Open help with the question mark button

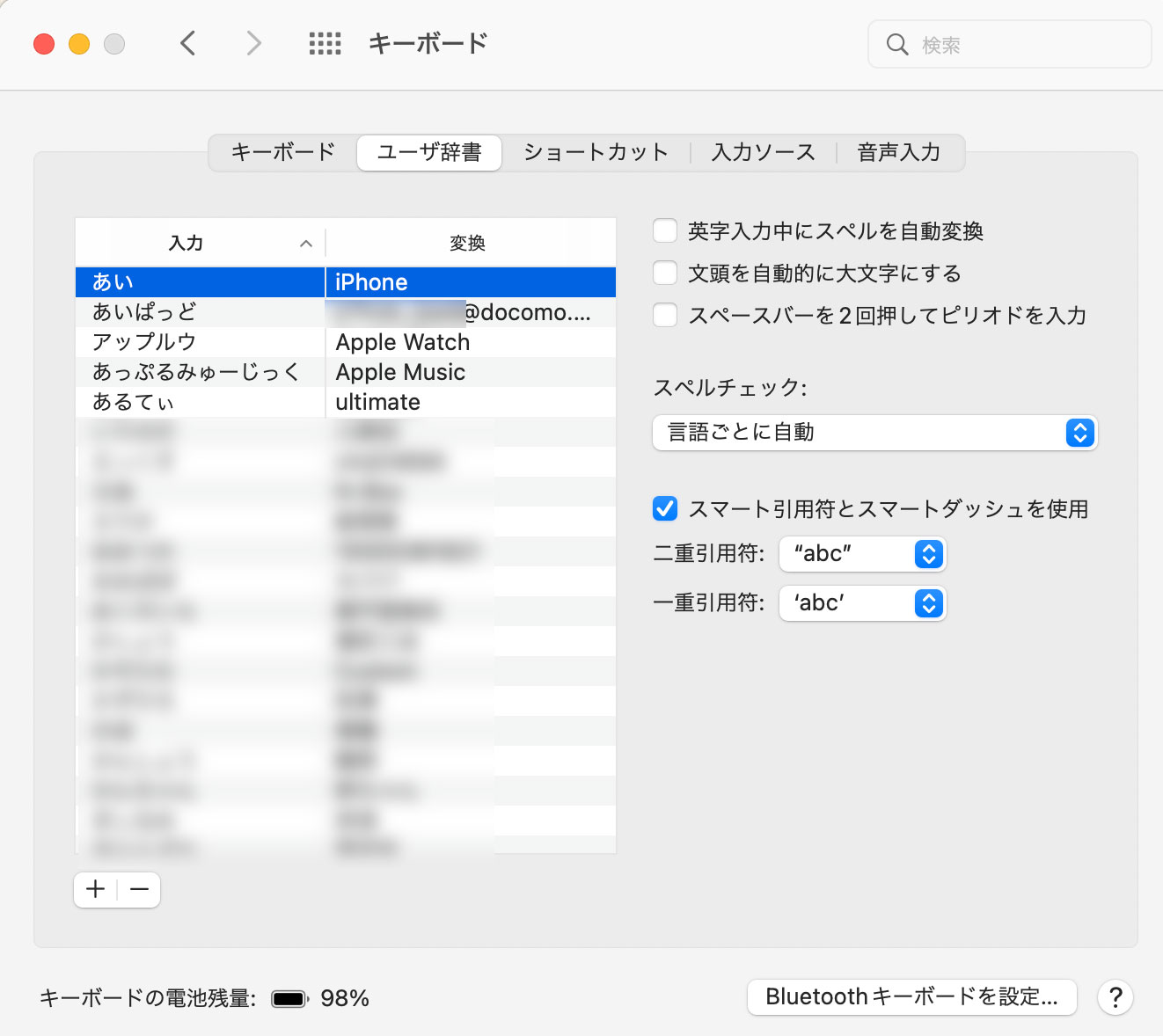(1115, 997)
